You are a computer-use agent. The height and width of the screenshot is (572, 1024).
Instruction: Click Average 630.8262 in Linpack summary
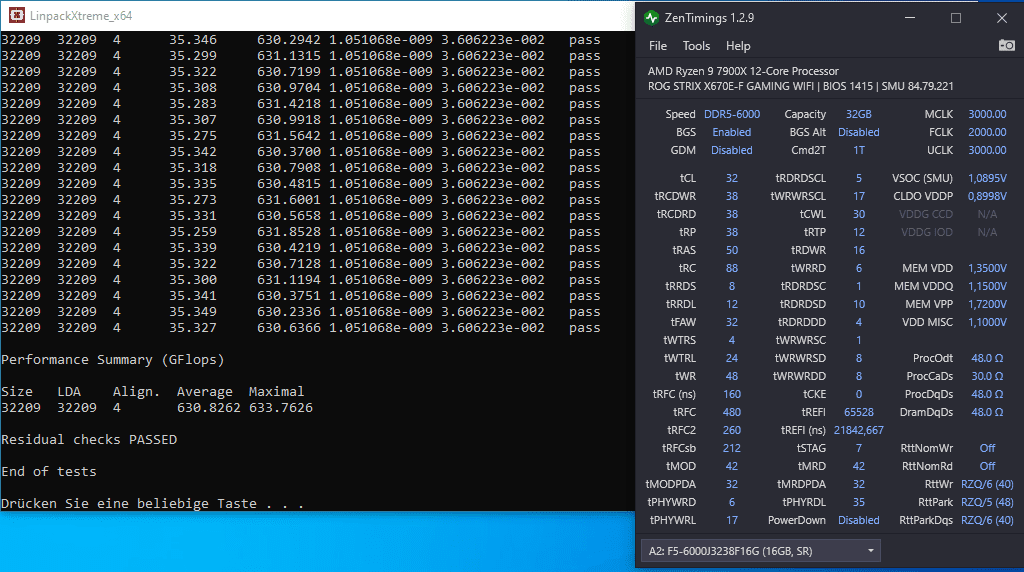click(x=208, y=408)
